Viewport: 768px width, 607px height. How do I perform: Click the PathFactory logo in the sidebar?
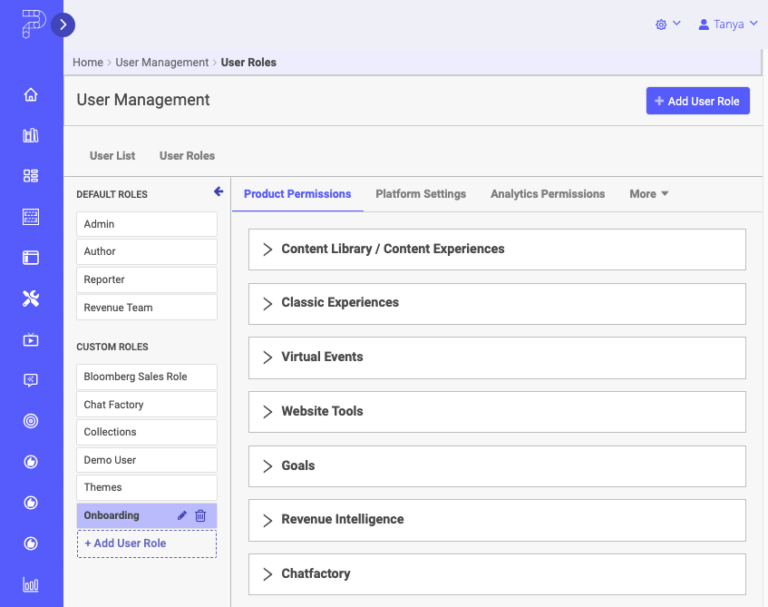click(x=33, y=24)
